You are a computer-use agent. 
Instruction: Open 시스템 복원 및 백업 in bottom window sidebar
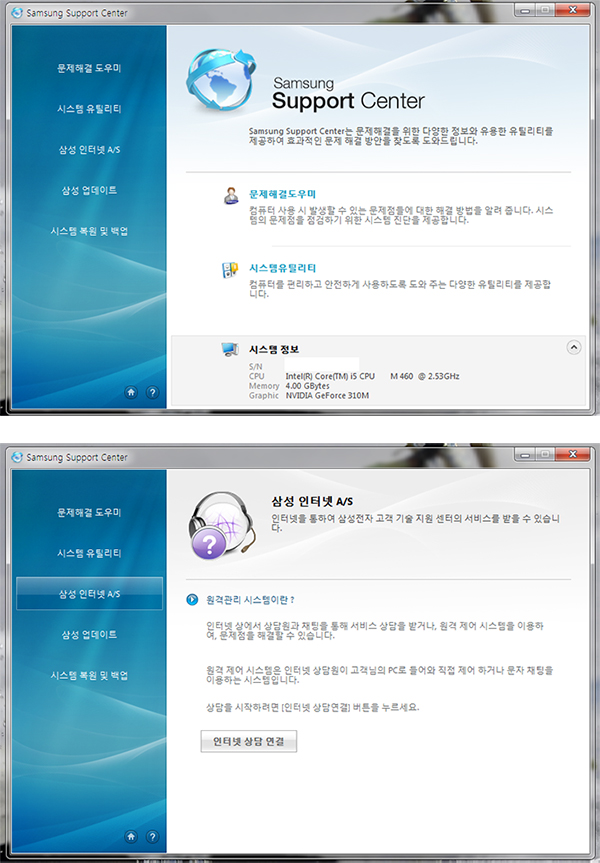[89, 675]
